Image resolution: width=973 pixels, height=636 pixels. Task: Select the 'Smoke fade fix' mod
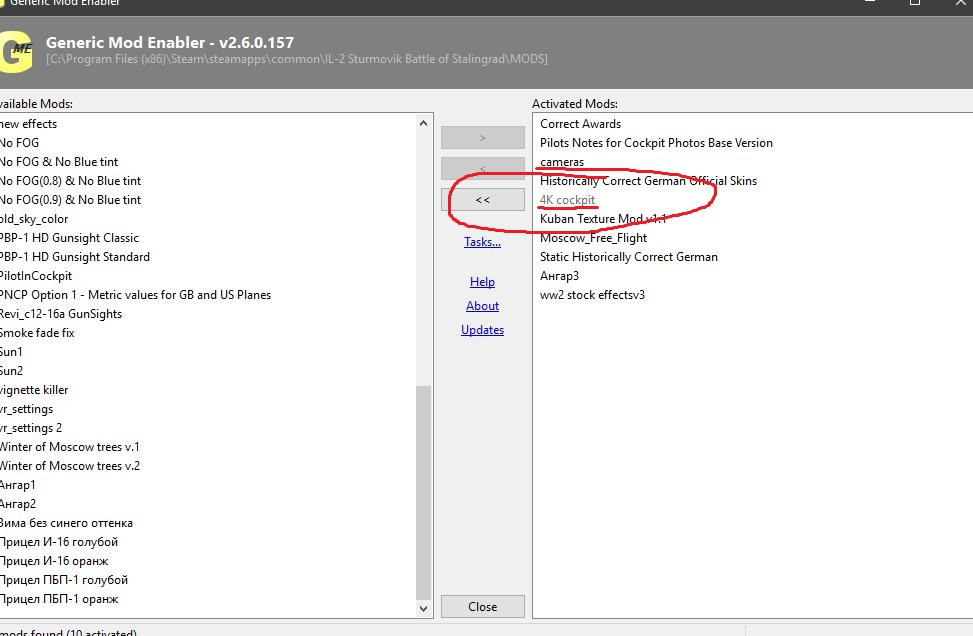37,333
